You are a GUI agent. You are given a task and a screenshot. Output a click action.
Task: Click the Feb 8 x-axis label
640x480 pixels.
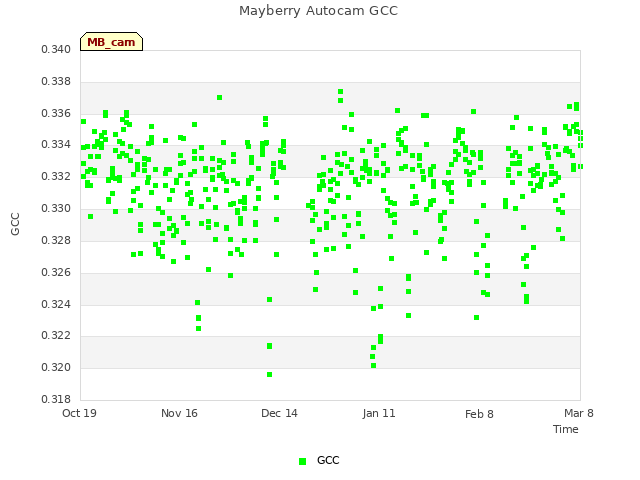(479, 414)
